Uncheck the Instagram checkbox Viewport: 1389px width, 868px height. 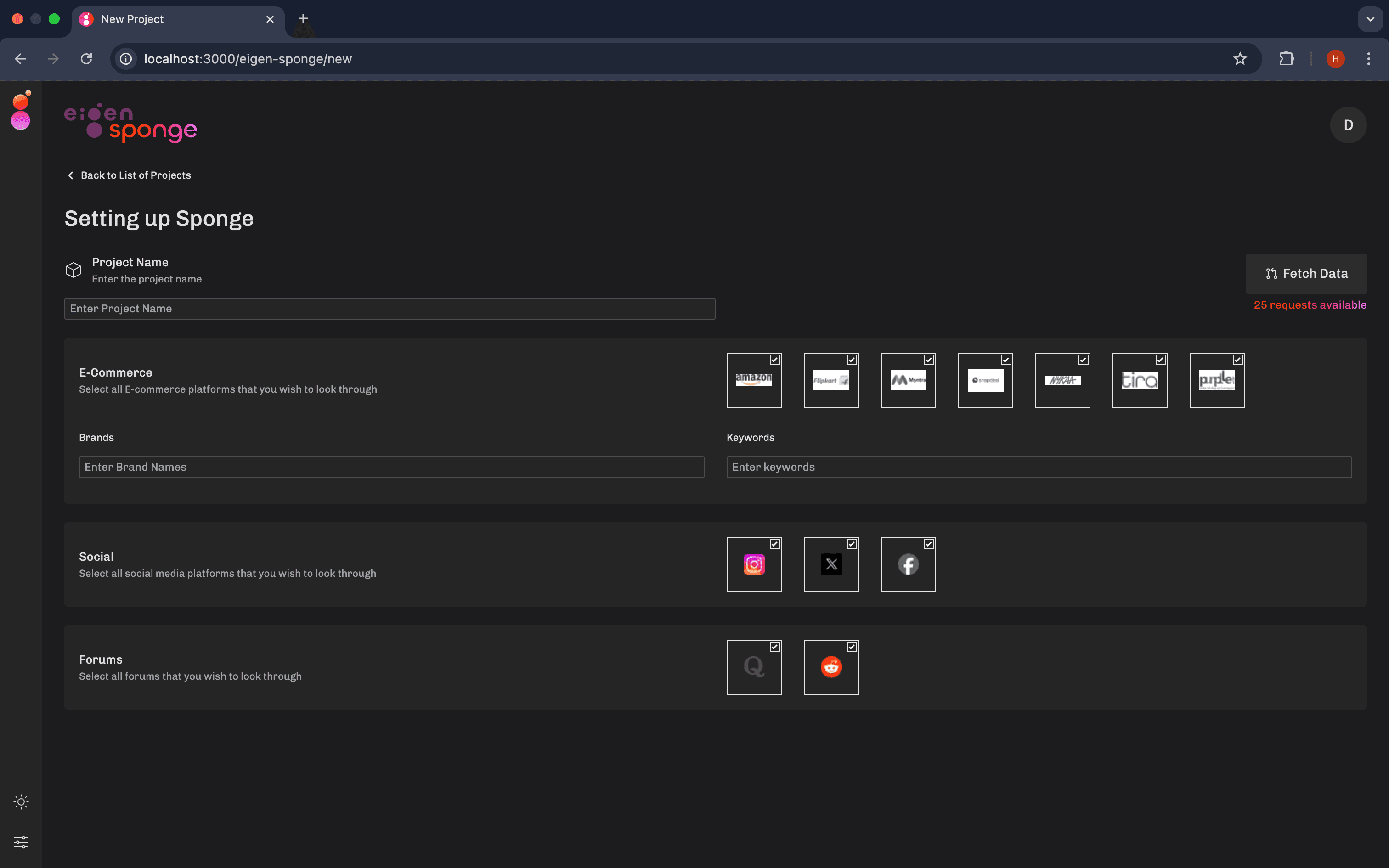coord(775,544)
